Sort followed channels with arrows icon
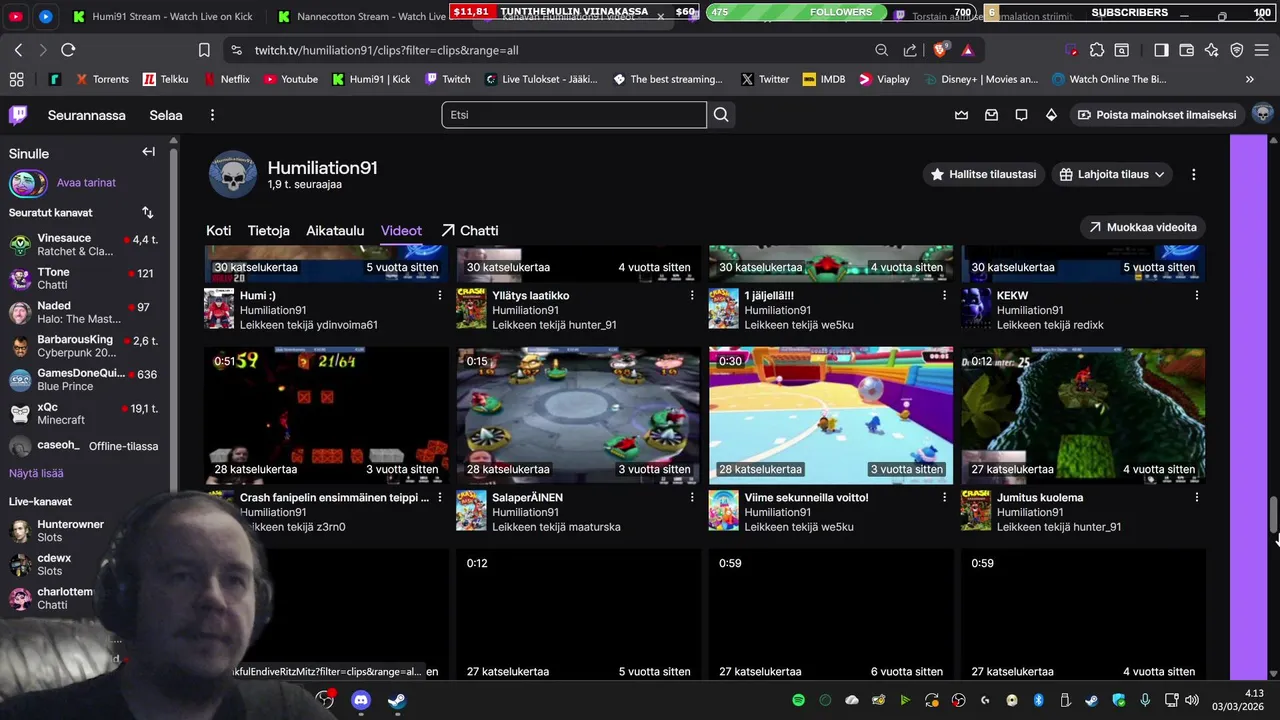Viewport: 1280px width, 720px height. (x=148, y=213)
